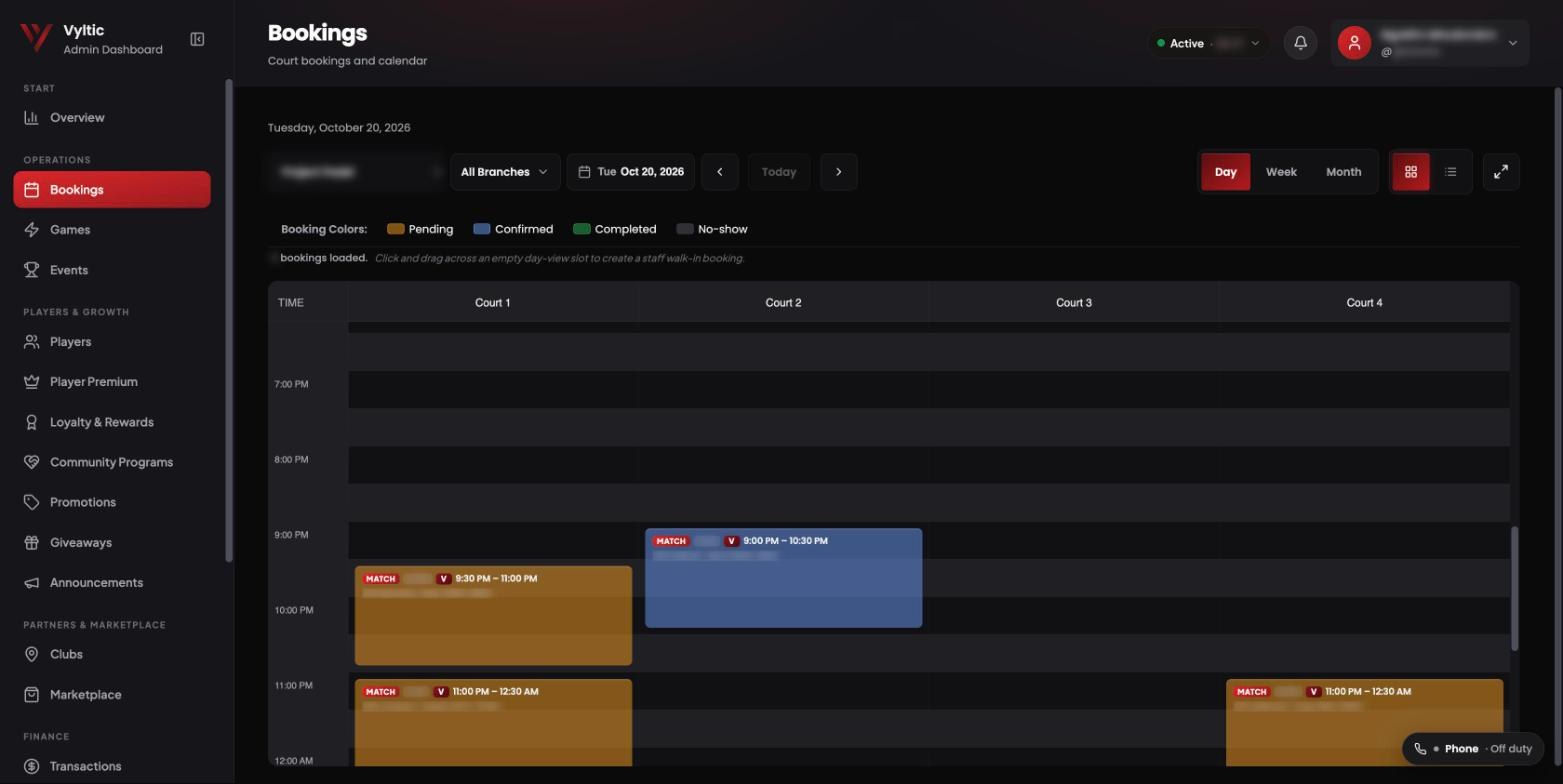1563x784 pixels.
Task: Select the grid layout view toggle
Action: click(1411, 172)
